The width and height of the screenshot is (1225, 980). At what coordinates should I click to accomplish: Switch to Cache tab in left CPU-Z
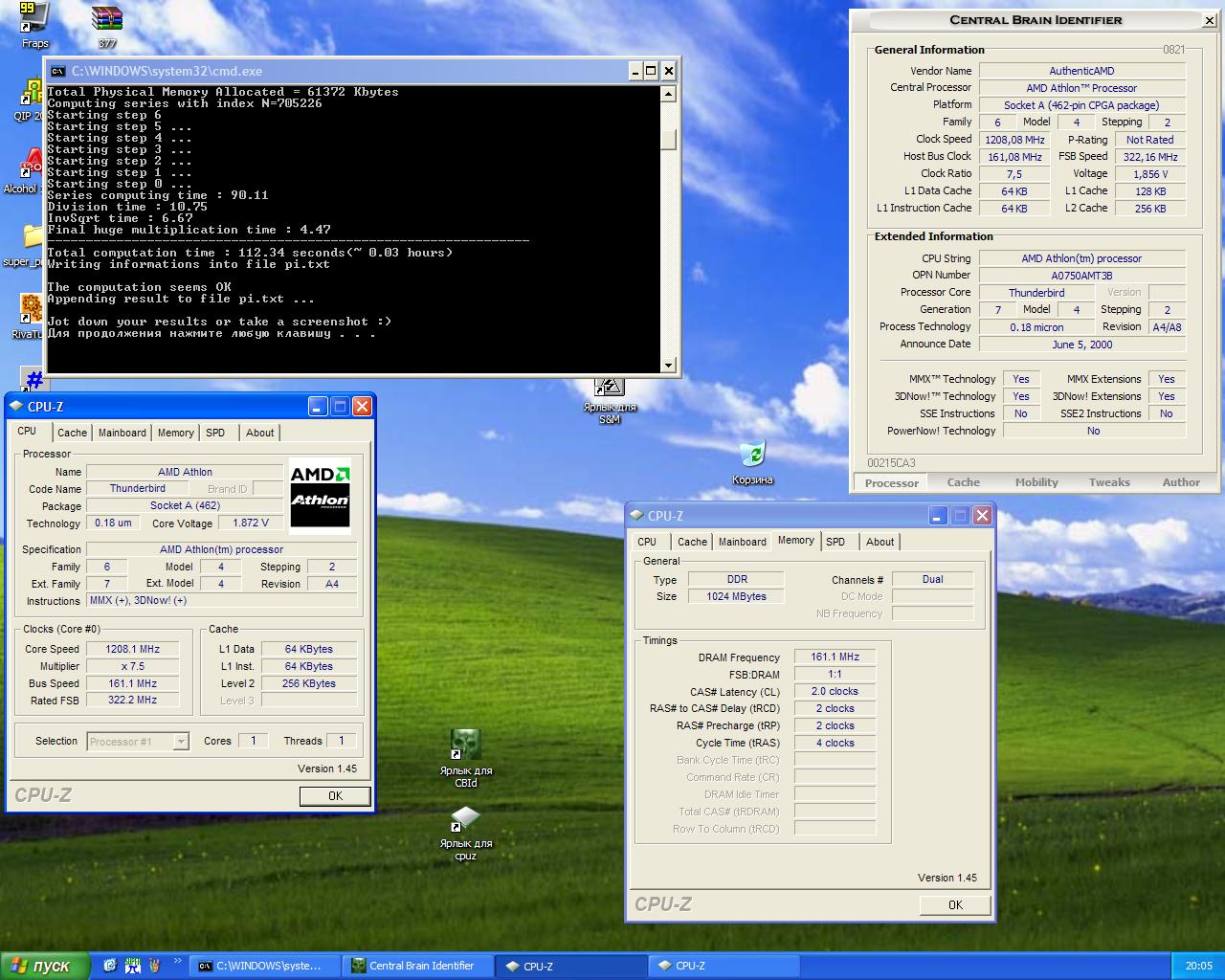pyautogui.click(x=72, y=433)
